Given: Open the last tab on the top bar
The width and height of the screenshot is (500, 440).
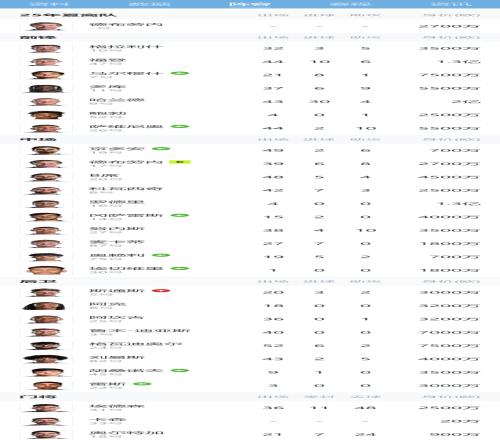Looking at the screenshot, I should tap(452, 4).
